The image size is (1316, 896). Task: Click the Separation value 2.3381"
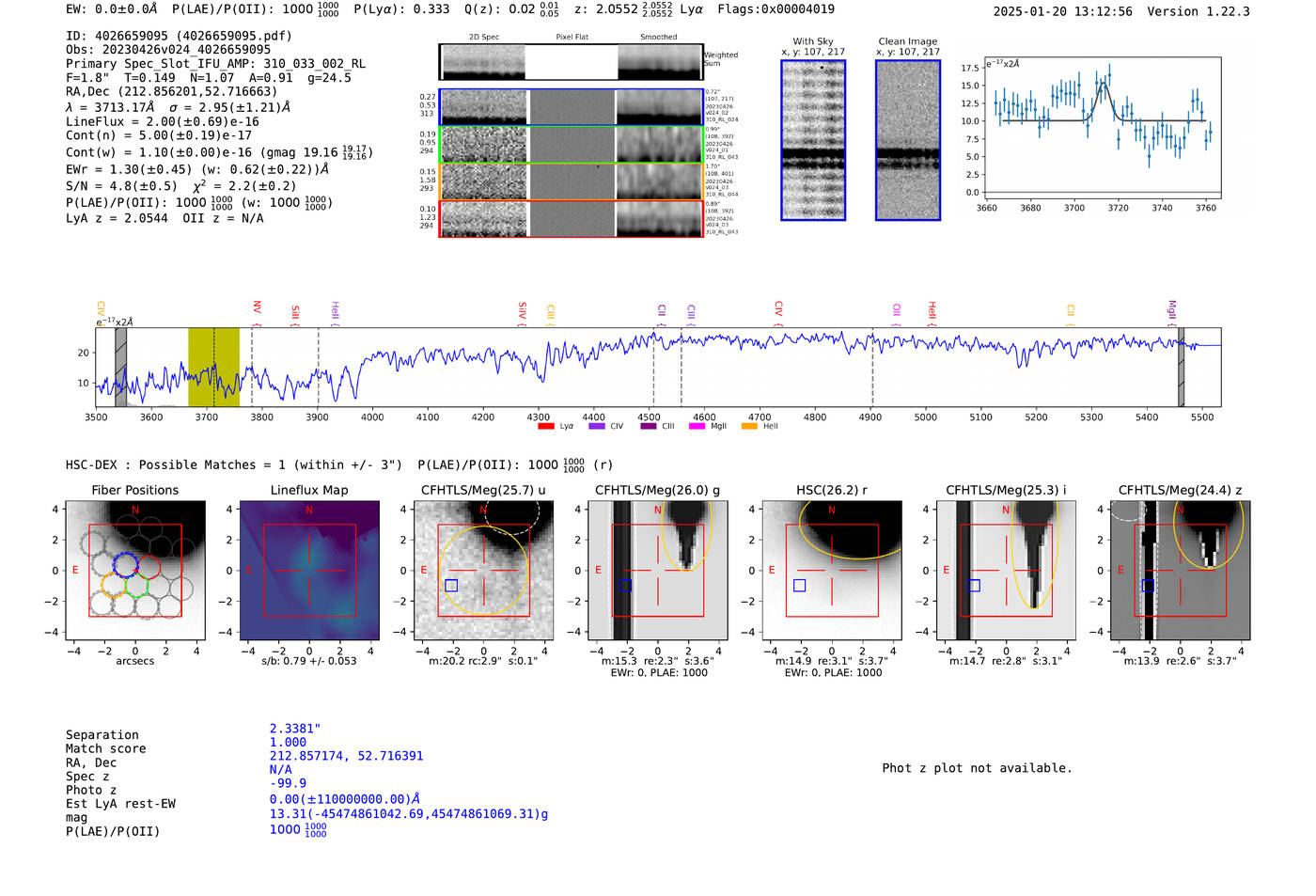[295, 729]
